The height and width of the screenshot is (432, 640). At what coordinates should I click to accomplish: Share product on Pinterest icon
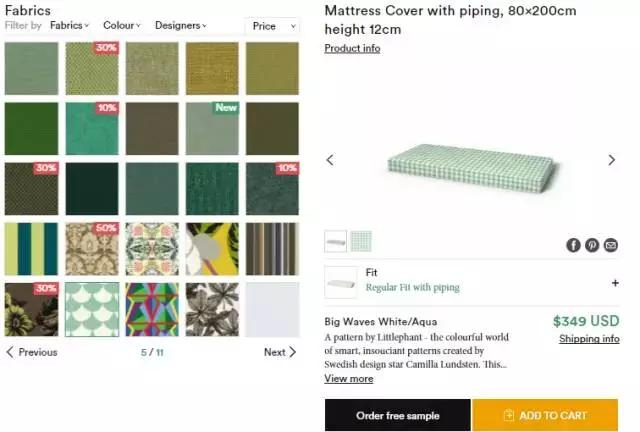coord(592,245)
